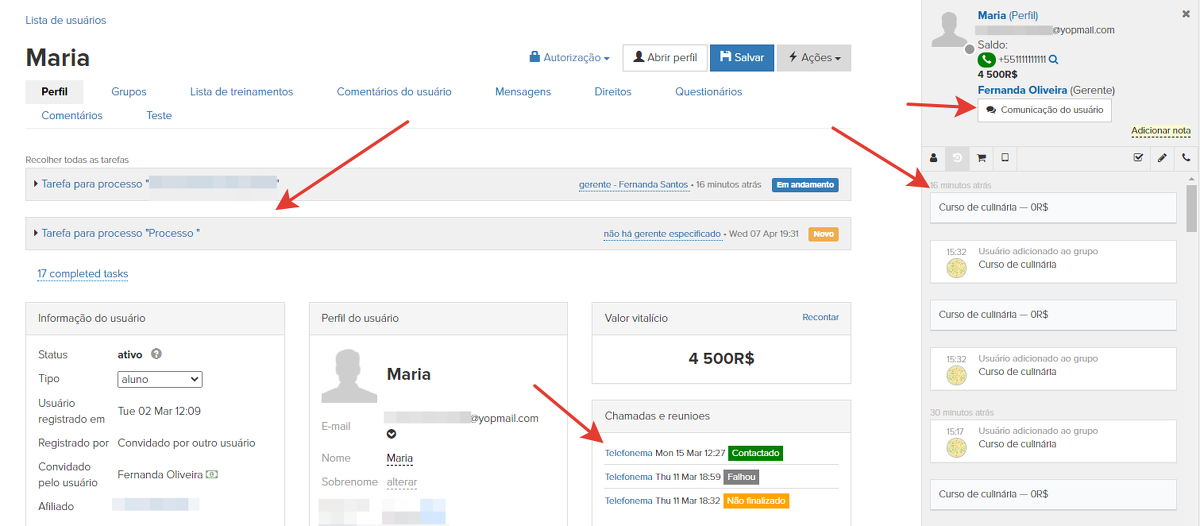This screenshot has height=526, width=1200.
Task: Open the history clock tab in sidebar
Action: click(x=957, y=158)
